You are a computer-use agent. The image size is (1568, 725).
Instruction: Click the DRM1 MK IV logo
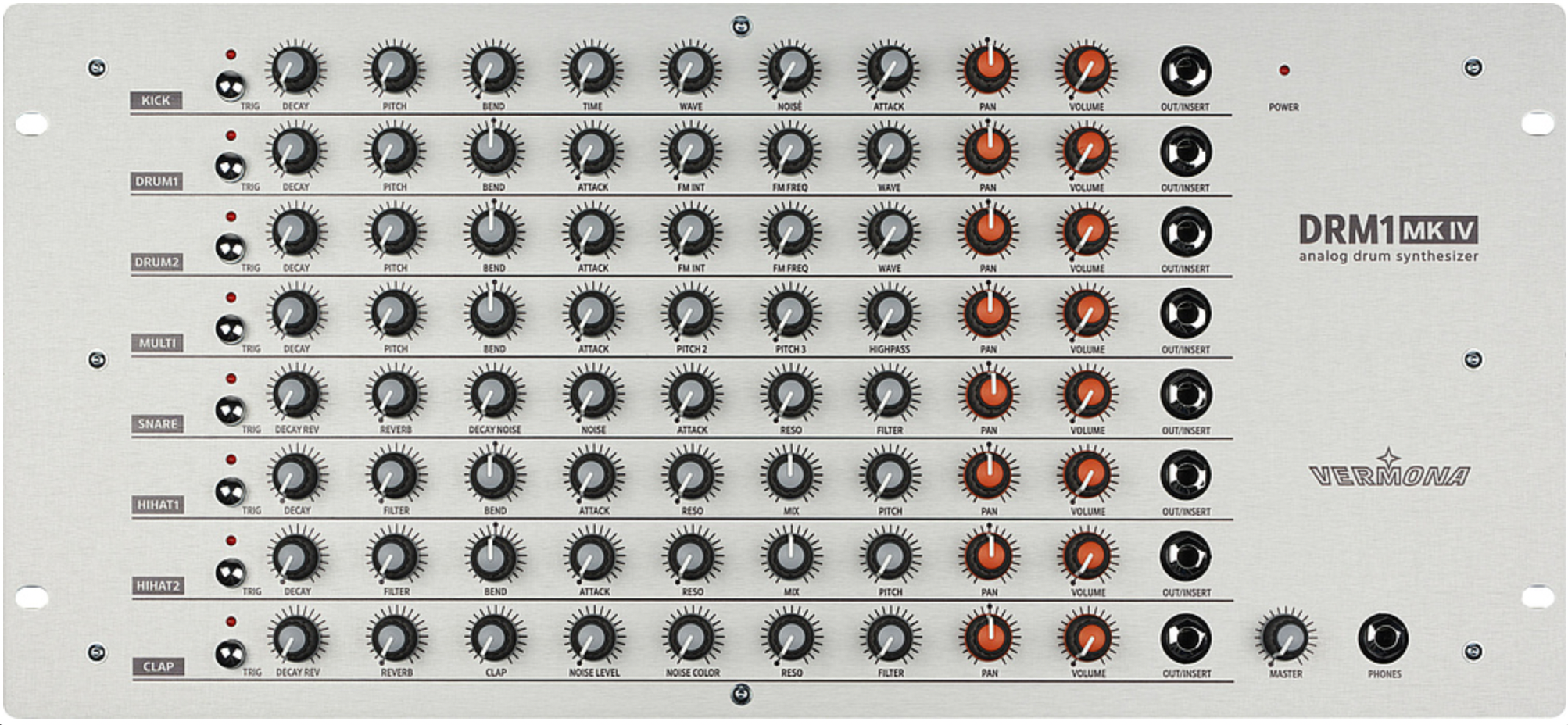point(1390,230)
